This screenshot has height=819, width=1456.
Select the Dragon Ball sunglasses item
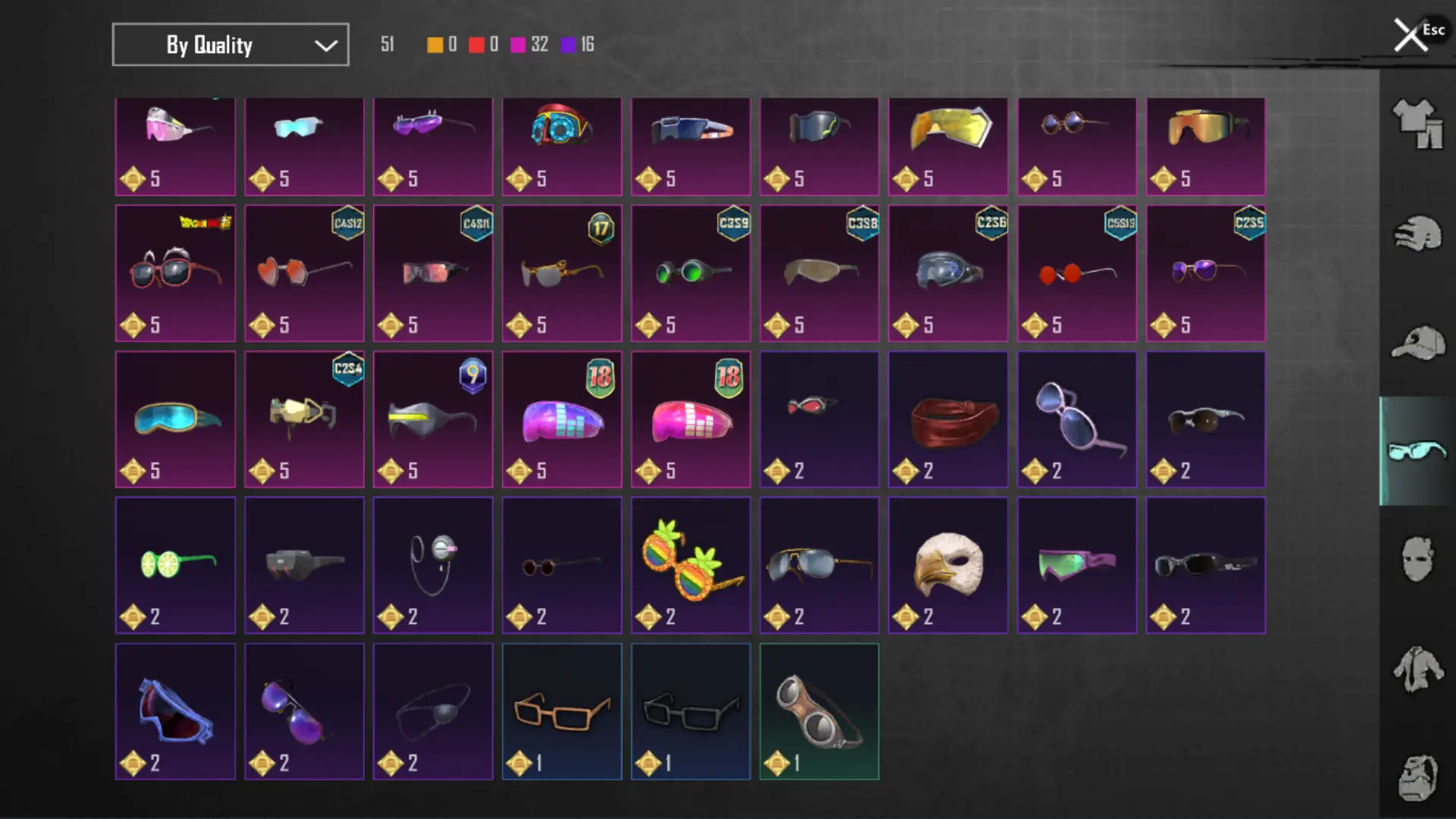175,273
